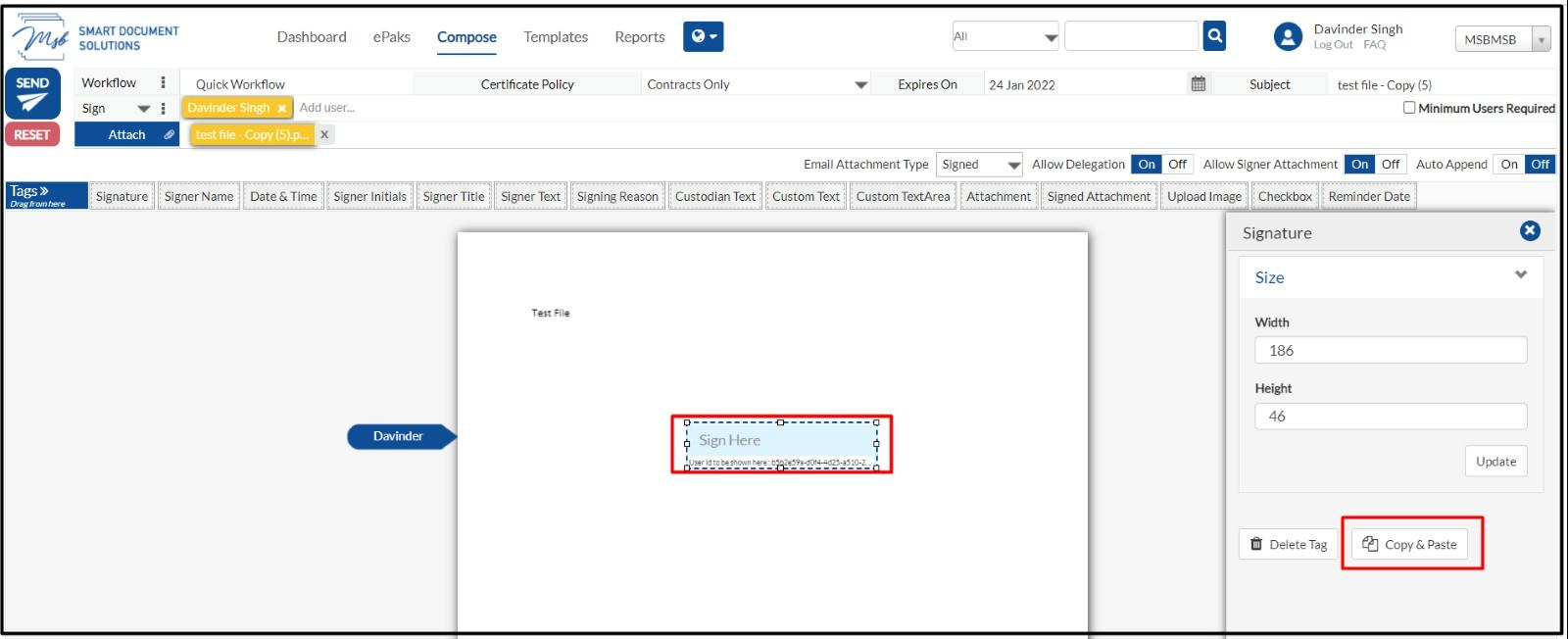Select the Reminder Date tag
The height and width of the screenshot is (639, 1568).
point(1369,196)
